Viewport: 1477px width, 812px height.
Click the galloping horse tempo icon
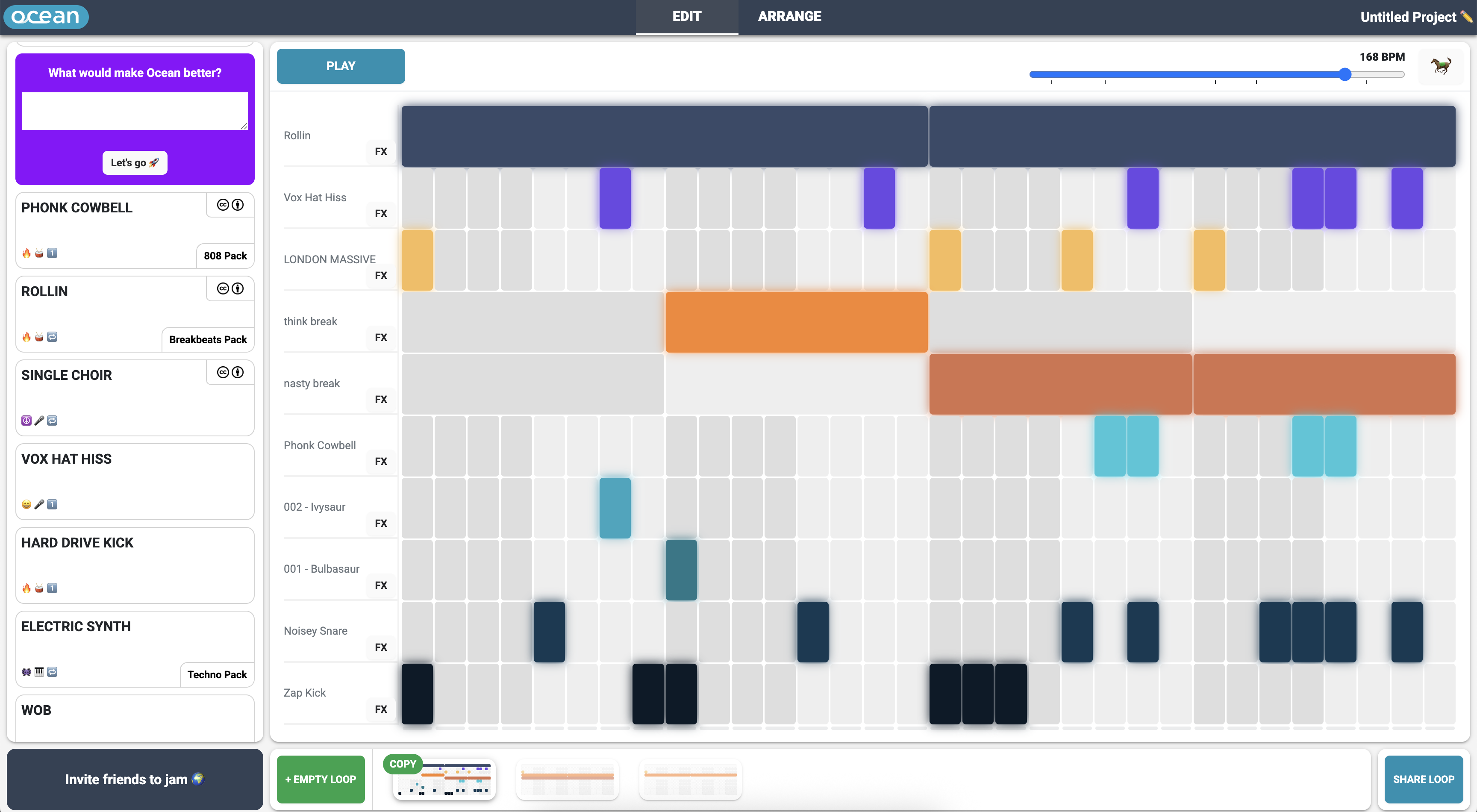point(1441,67)
